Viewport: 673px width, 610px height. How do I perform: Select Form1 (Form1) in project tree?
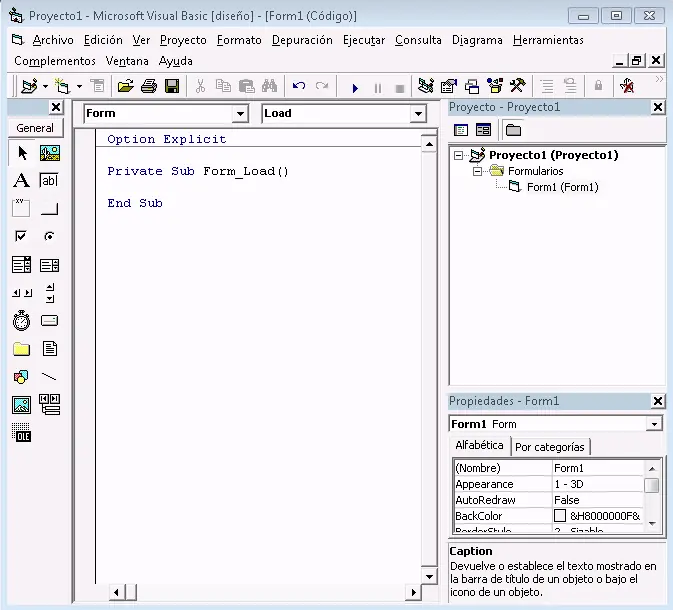(562, 187)
